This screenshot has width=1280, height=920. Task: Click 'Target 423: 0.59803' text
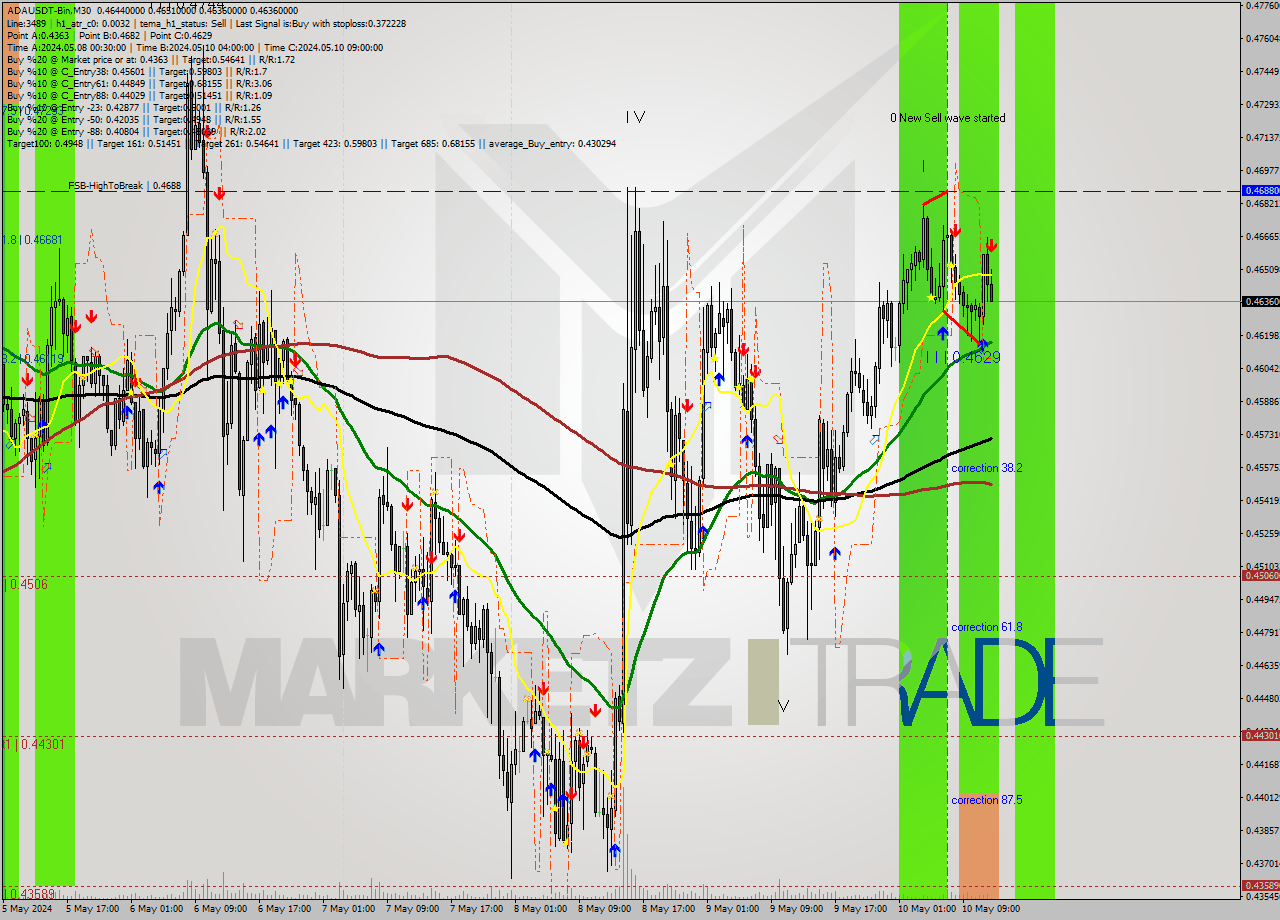click(344, 144)
